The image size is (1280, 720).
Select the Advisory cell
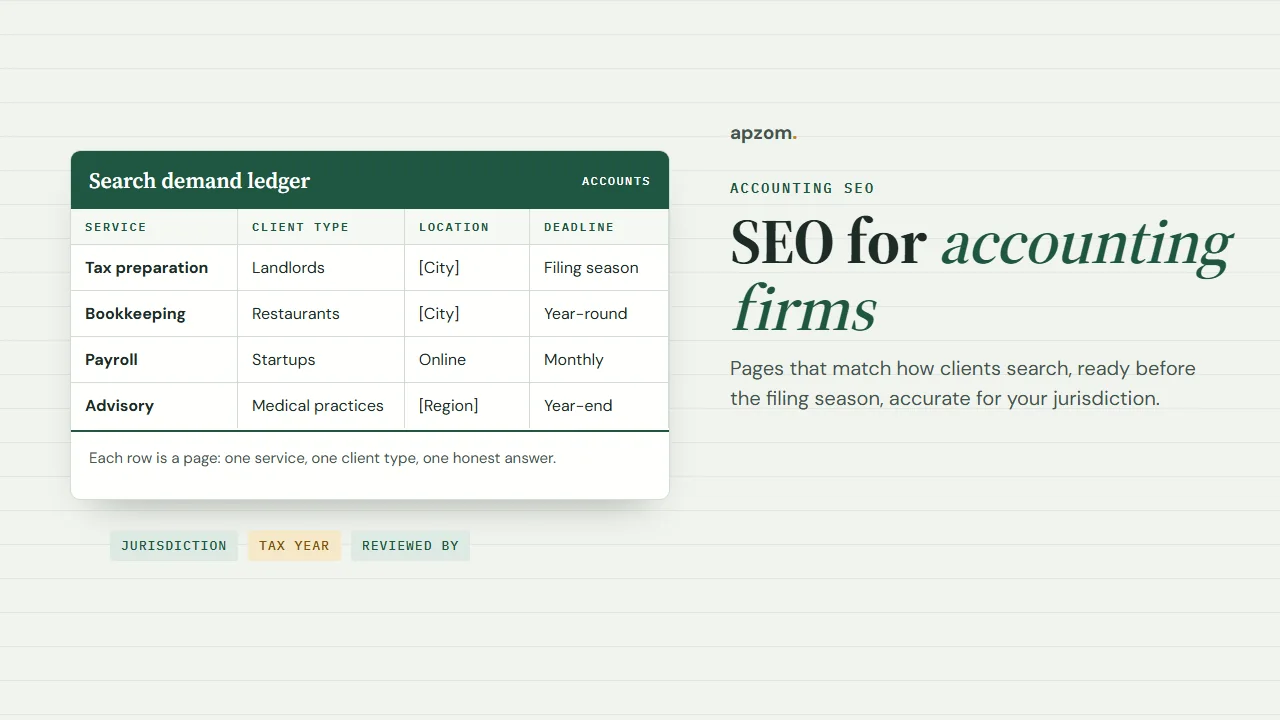coord(154,406)
